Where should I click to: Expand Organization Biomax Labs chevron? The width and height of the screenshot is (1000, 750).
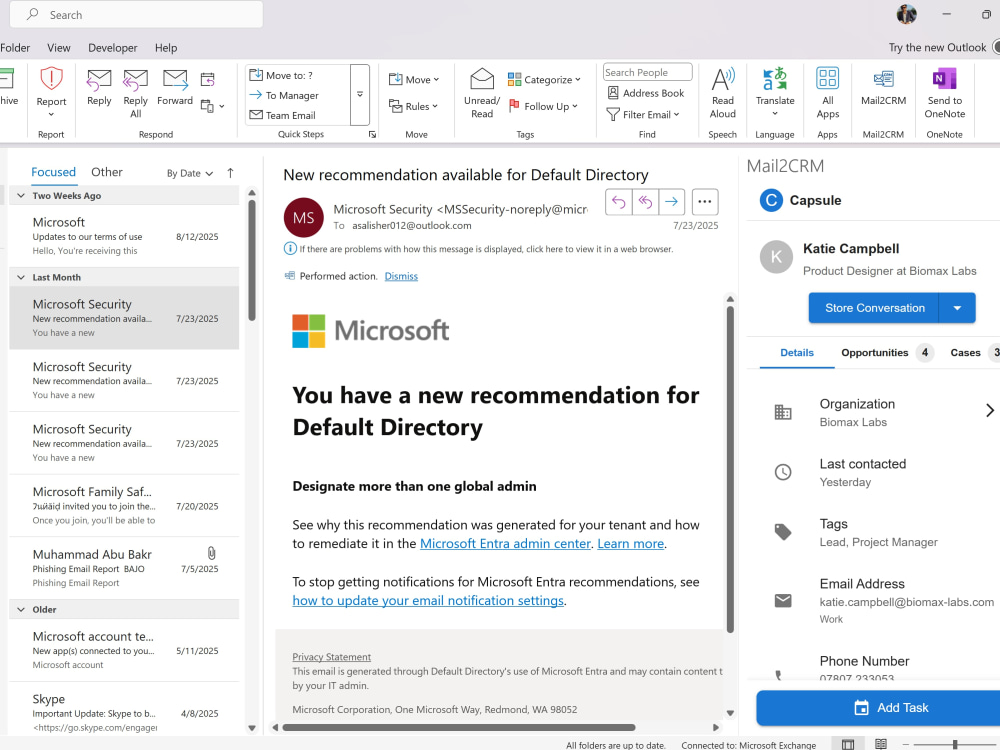990,411
